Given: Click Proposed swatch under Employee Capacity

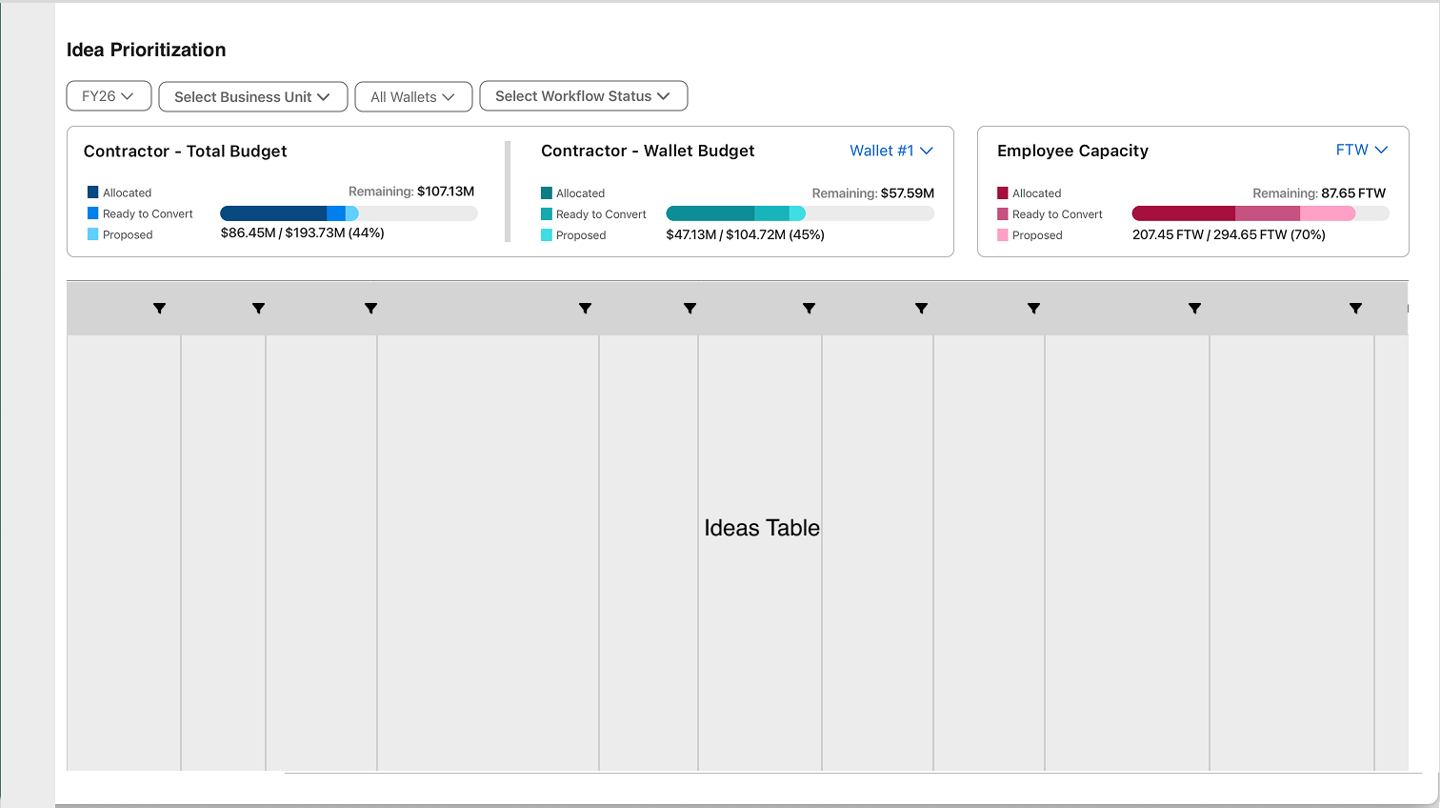Looking at the screenshot, I should point(1003,235).
